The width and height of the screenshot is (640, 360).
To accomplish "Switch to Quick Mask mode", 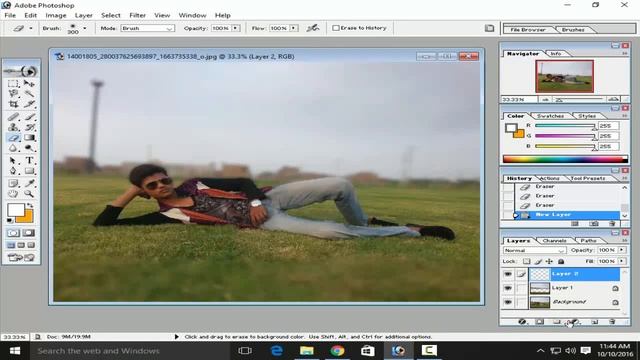I will coord(29,233).
